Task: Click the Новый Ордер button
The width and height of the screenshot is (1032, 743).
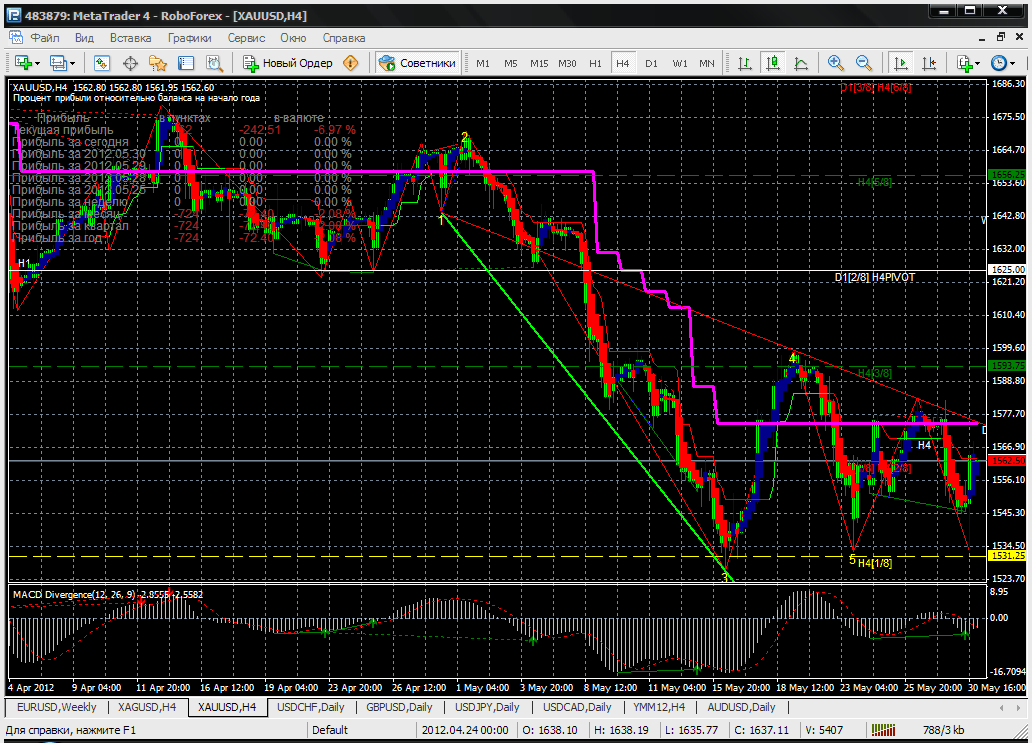Action: [288, 63]
